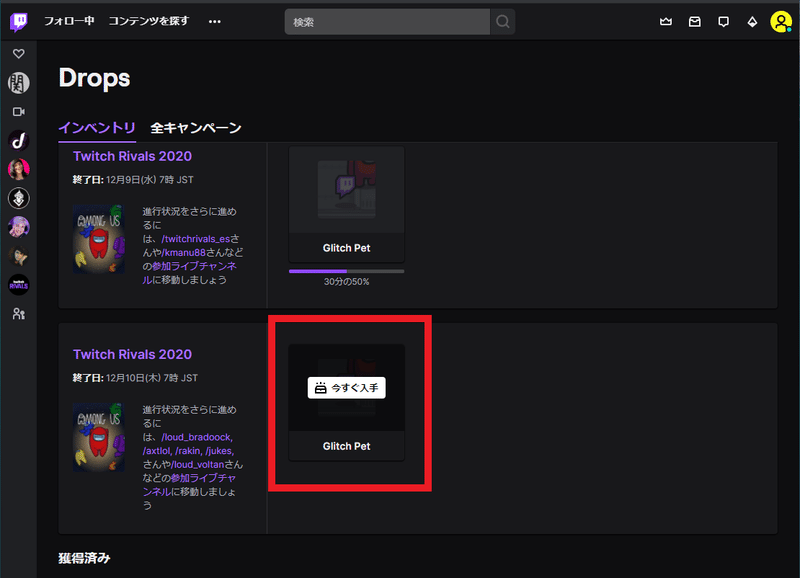
Task: Click the recommended channels camera icon
Action: pos(19,112)
